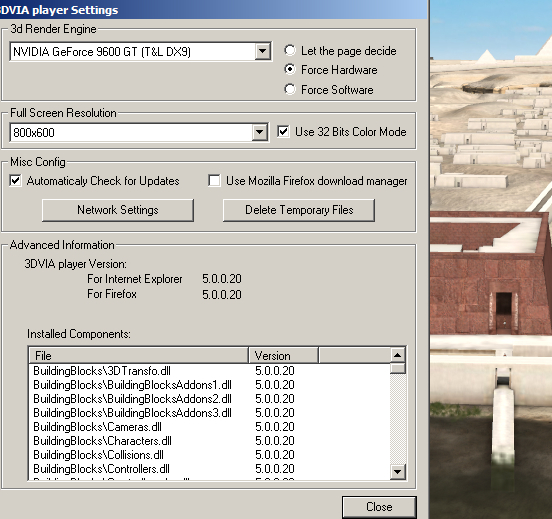Select BuildingBlocks\Cameras.dll row
The width and height of the screenshot is (552, 519).
[209, 427]
